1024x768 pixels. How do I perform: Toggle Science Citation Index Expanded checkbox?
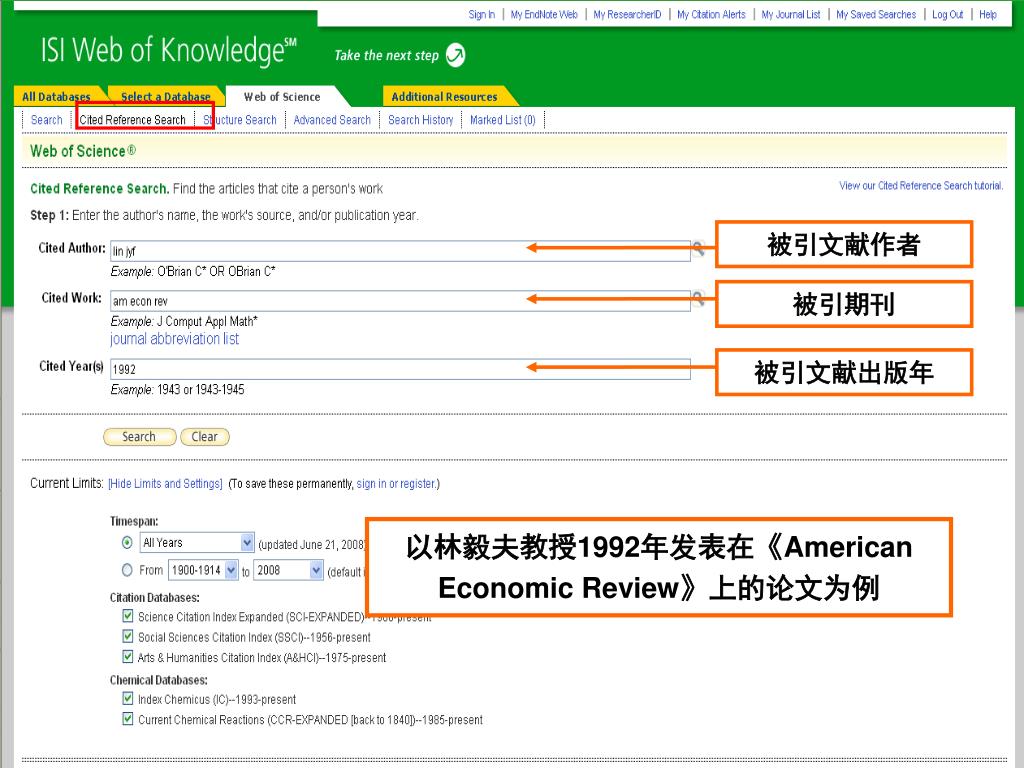tap(128, 616)
